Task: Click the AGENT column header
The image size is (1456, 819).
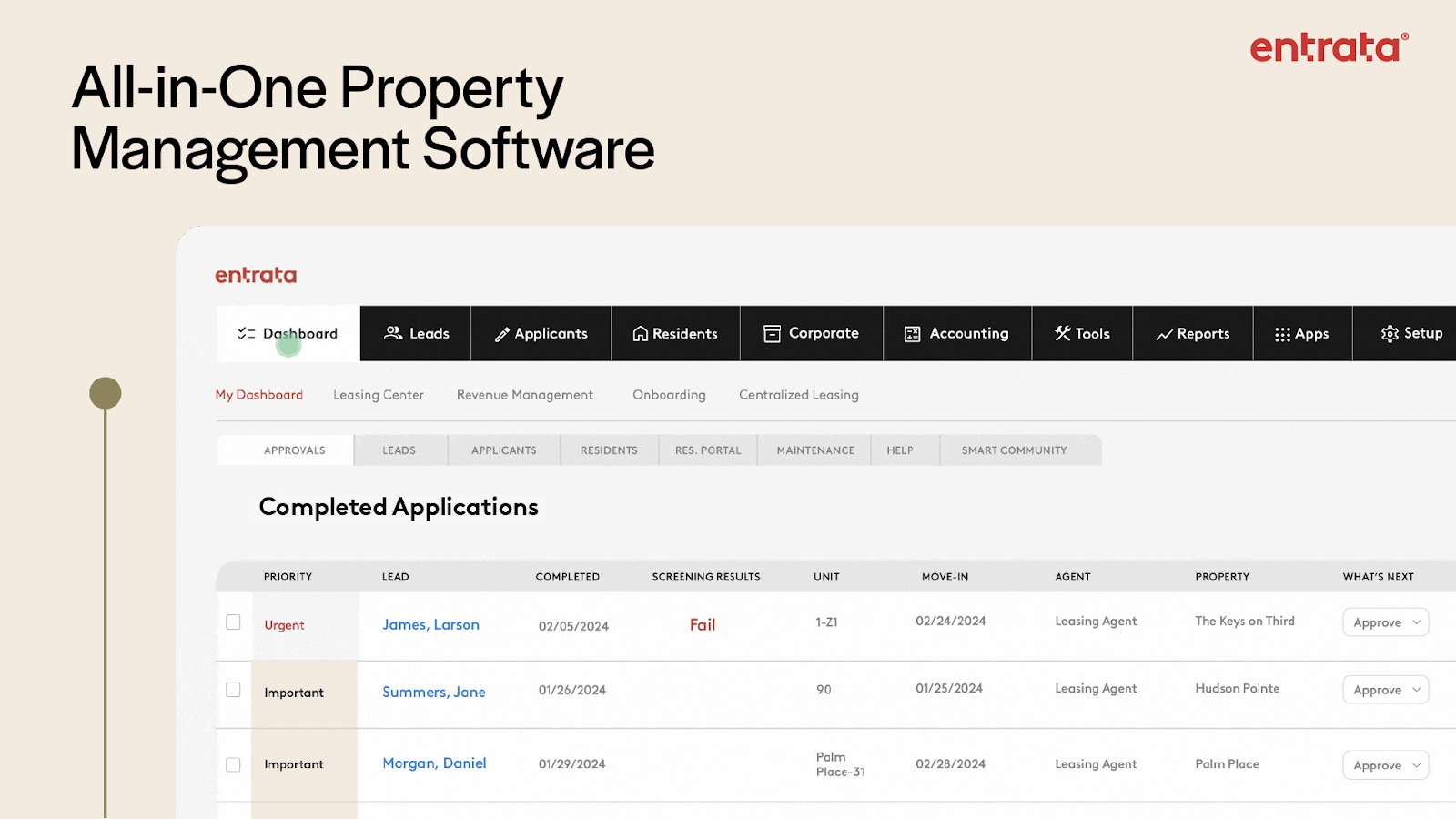Action: click(1073, 576)
